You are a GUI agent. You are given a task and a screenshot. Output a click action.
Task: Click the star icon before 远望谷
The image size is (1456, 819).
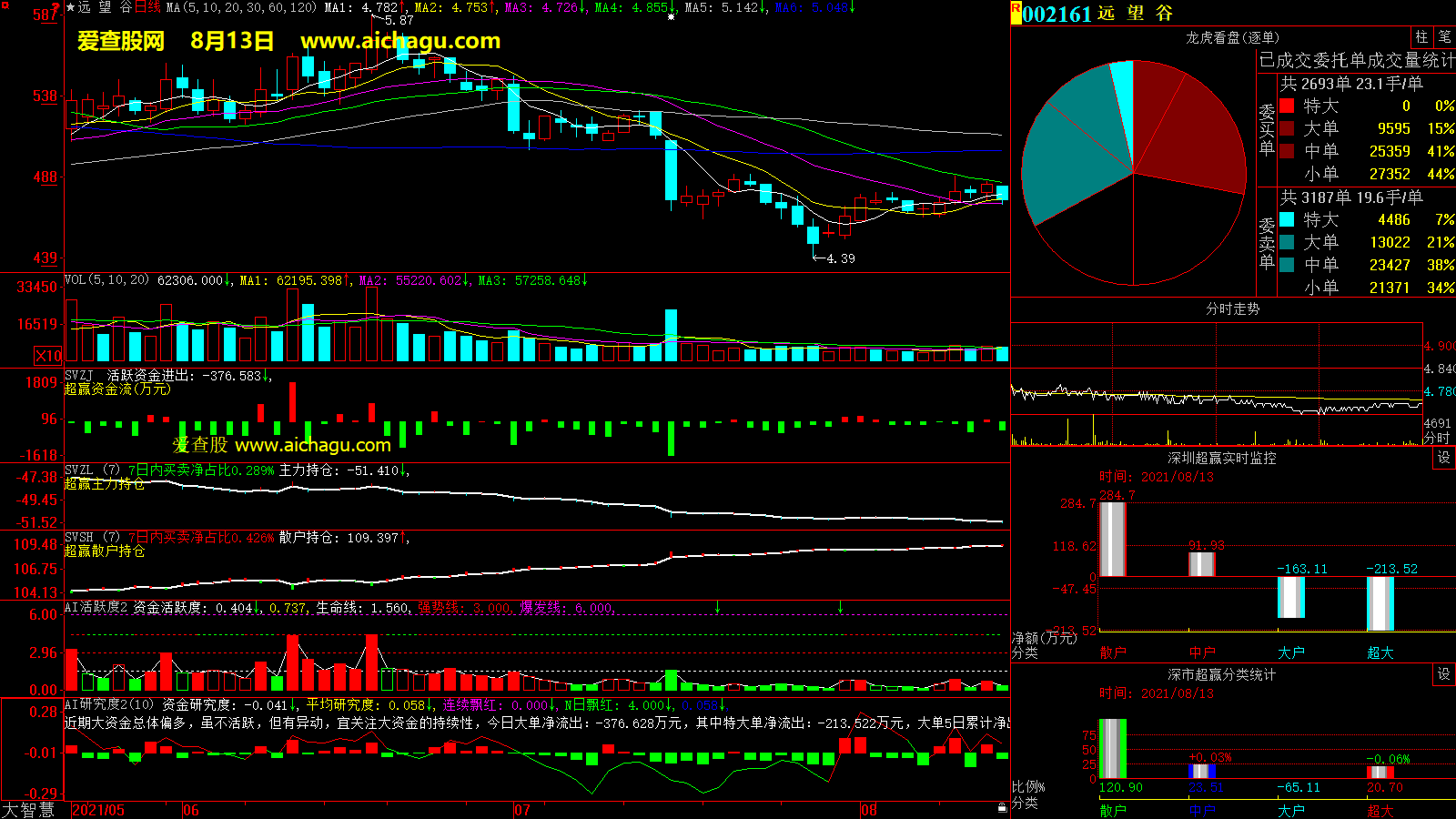[70, 7]
